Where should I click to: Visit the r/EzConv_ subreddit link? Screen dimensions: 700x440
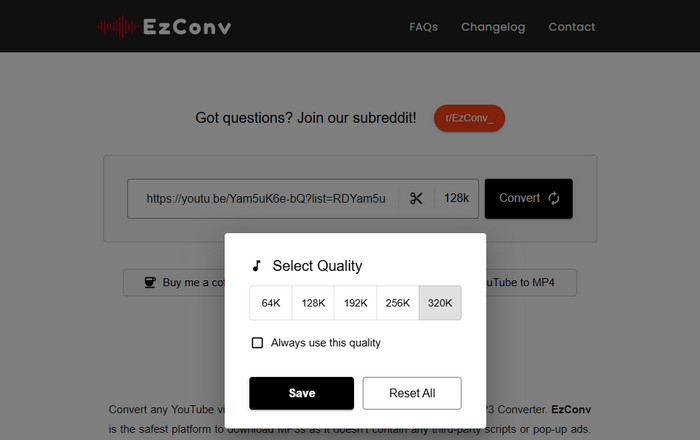click(469, 118)
